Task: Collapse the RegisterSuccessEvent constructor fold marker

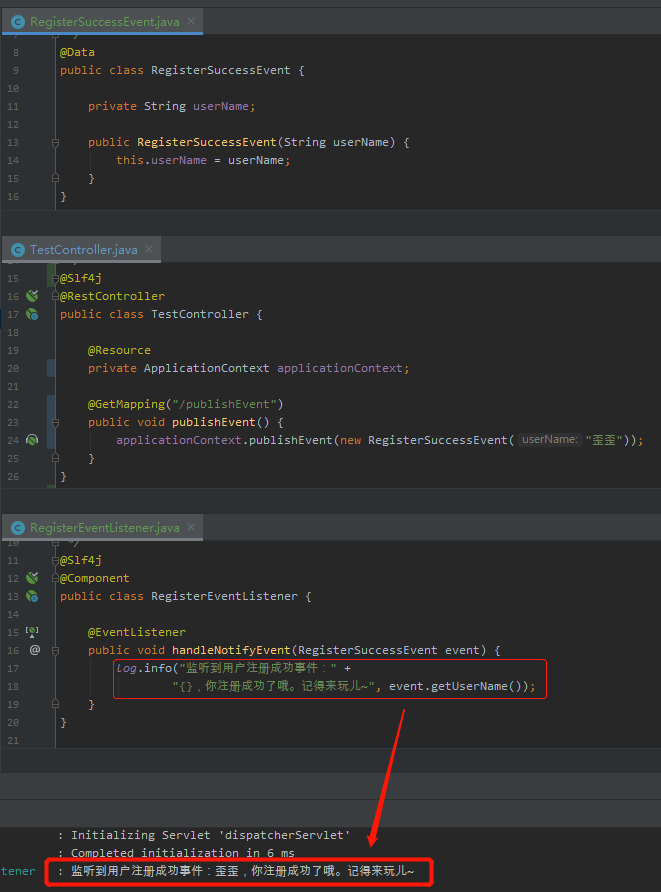Action: click(x=55, y=142)
